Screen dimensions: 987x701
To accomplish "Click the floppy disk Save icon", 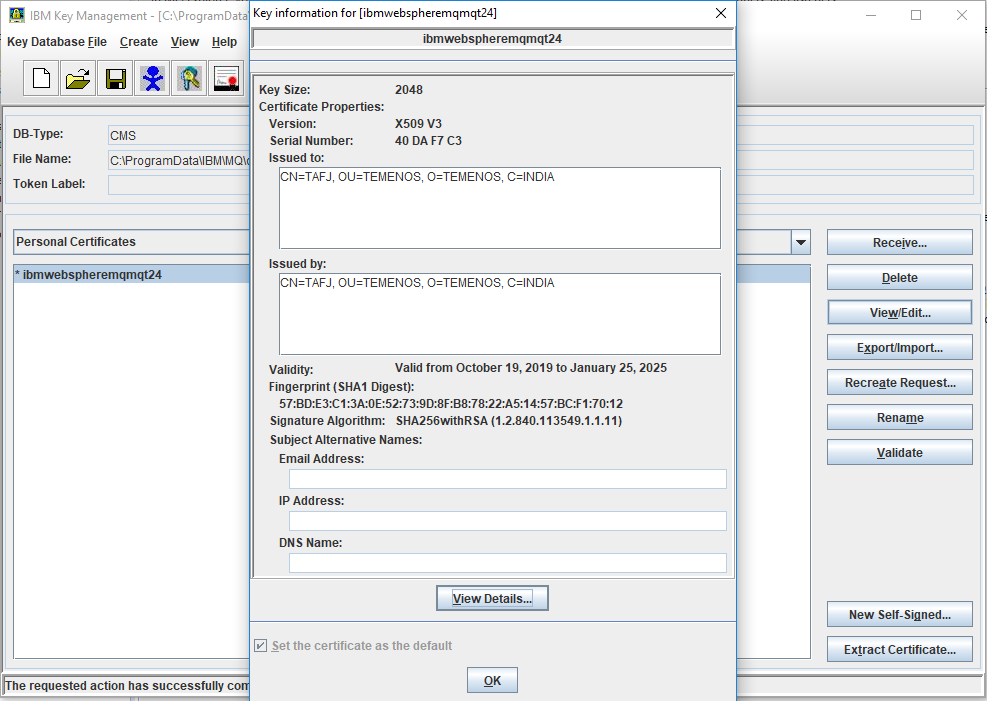I will click(x=115, y=78).
